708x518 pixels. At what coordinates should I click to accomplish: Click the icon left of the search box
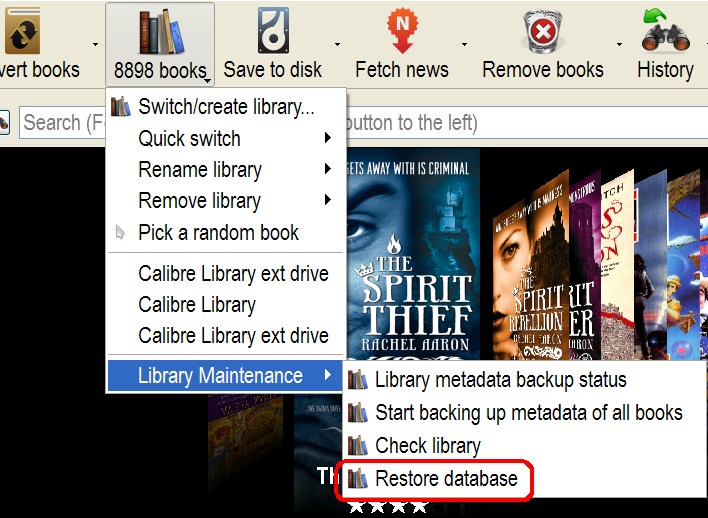click(4, 122)
